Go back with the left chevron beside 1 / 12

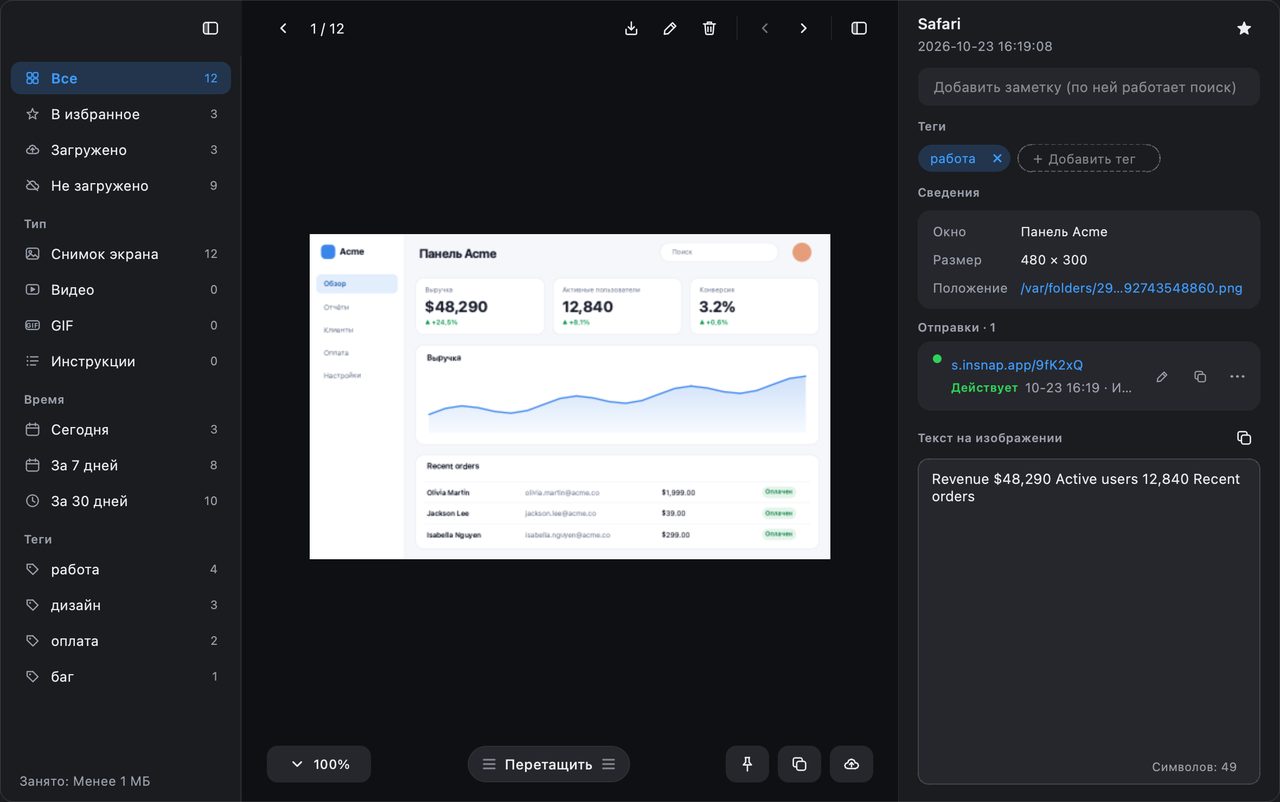(x=283, y=28)
